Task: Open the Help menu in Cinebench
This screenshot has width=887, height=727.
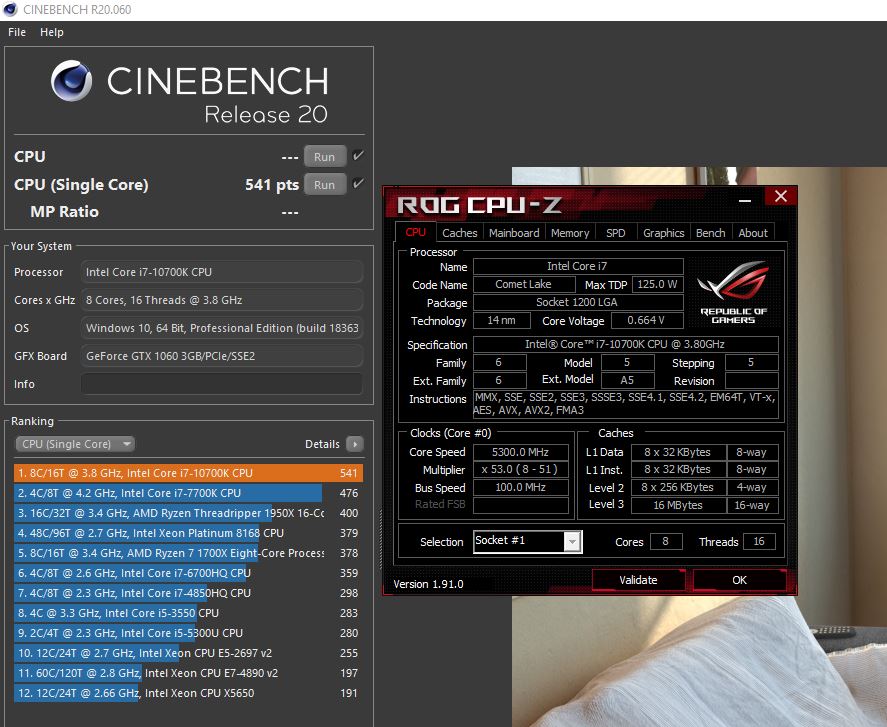Action: (51, 32)
